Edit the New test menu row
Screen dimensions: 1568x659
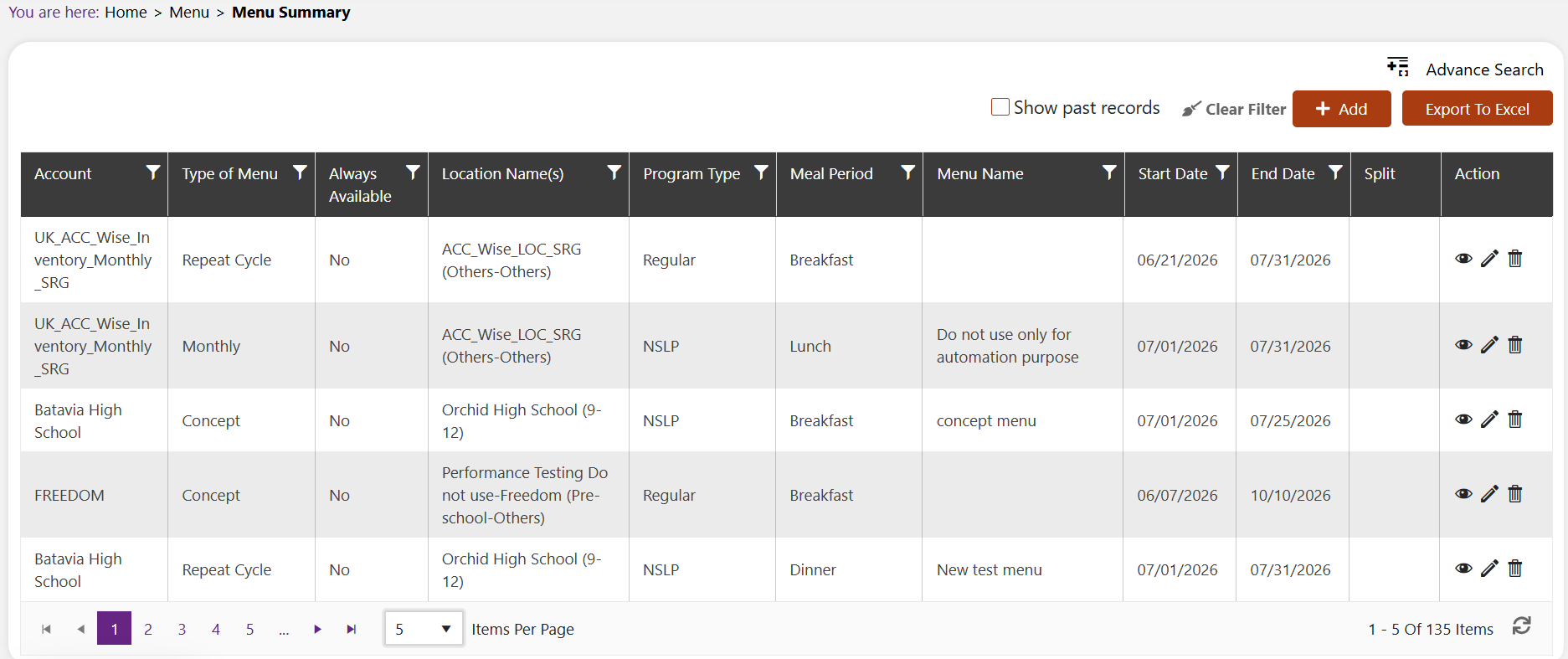(1489, 569)
